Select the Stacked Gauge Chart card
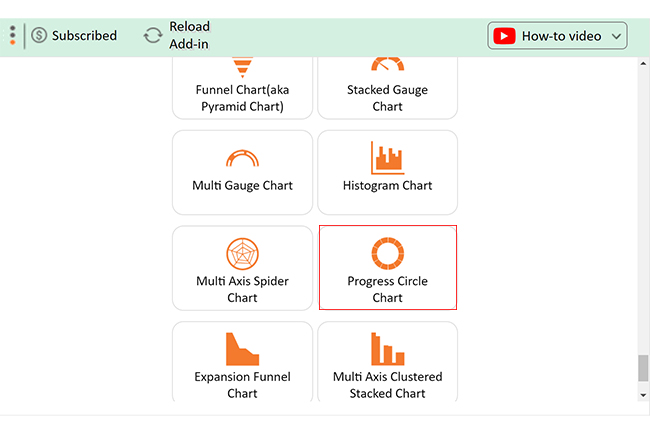Screen dimensions: 650x434 coord(388,88)
